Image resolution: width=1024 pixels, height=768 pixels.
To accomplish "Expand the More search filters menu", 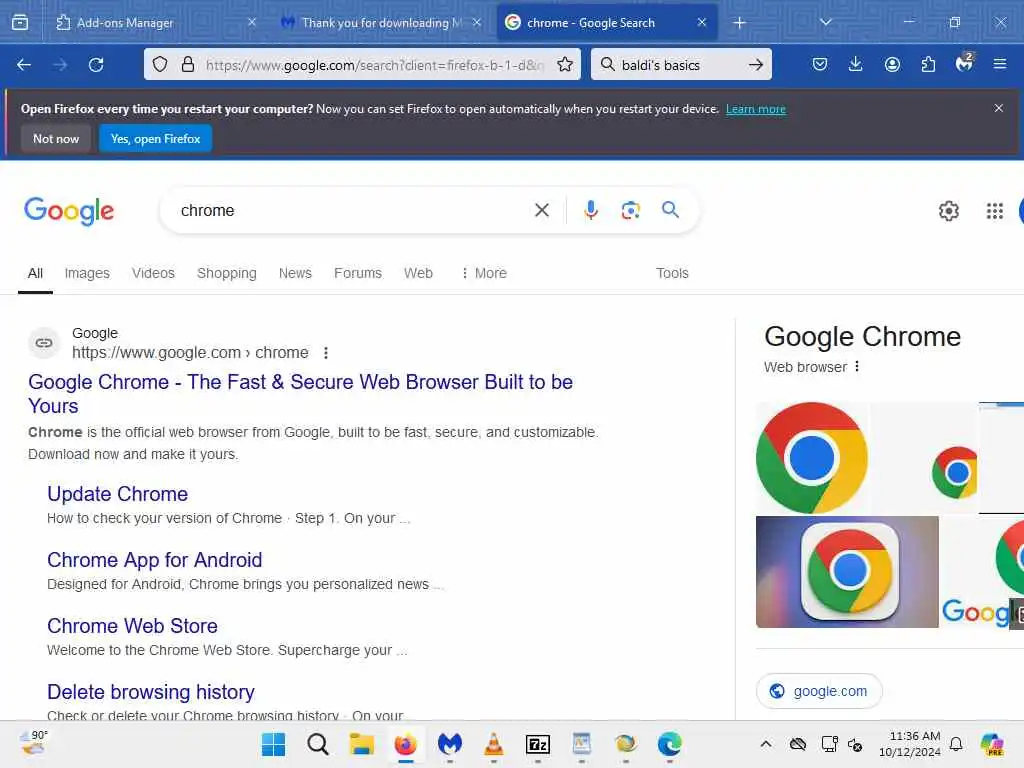I will (484, 273).
